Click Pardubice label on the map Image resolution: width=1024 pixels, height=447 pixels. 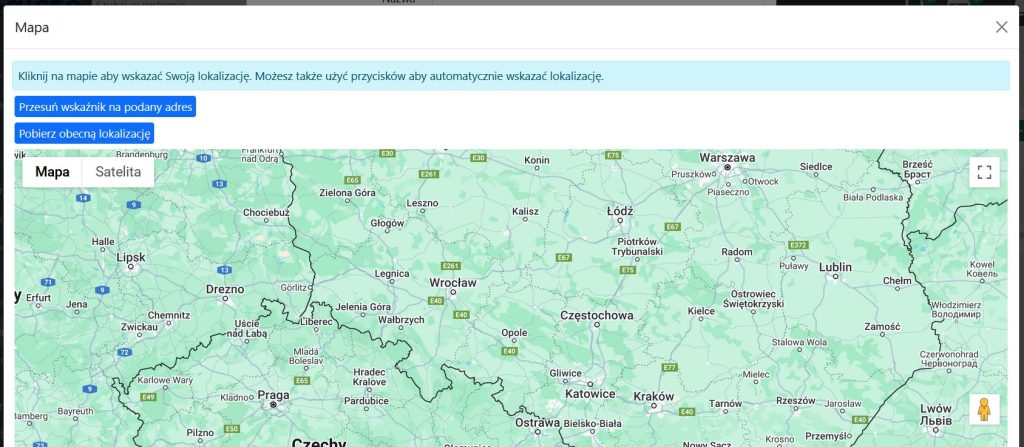coord(366,401)
